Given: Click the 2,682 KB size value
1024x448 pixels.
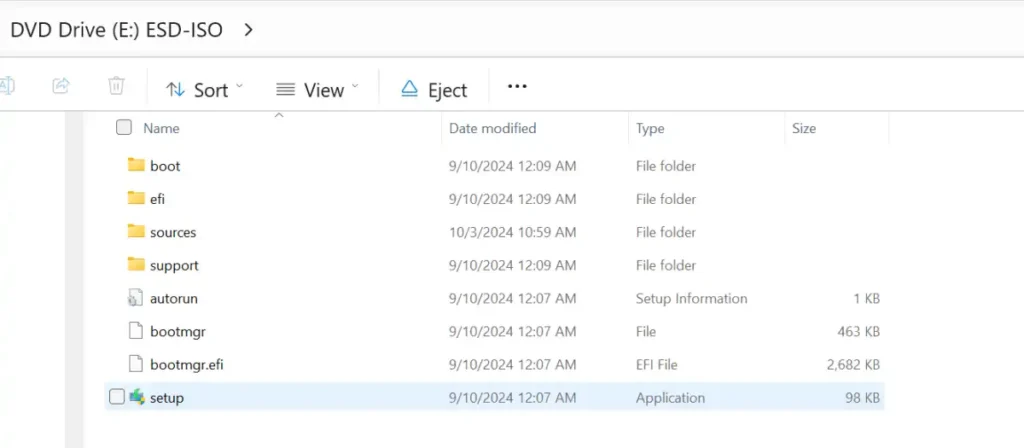Looking at the screenshot, I should click(853, 364).
